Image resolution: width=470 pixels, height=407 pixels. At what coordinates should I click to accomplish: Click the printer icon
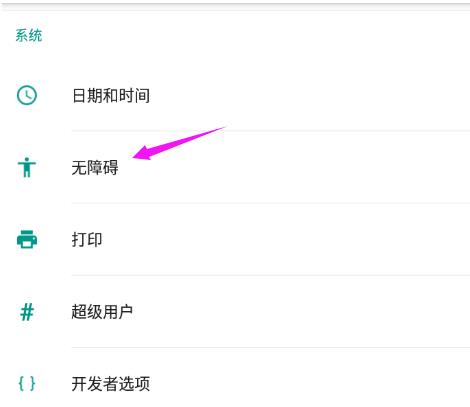click(x=27, y=239)
